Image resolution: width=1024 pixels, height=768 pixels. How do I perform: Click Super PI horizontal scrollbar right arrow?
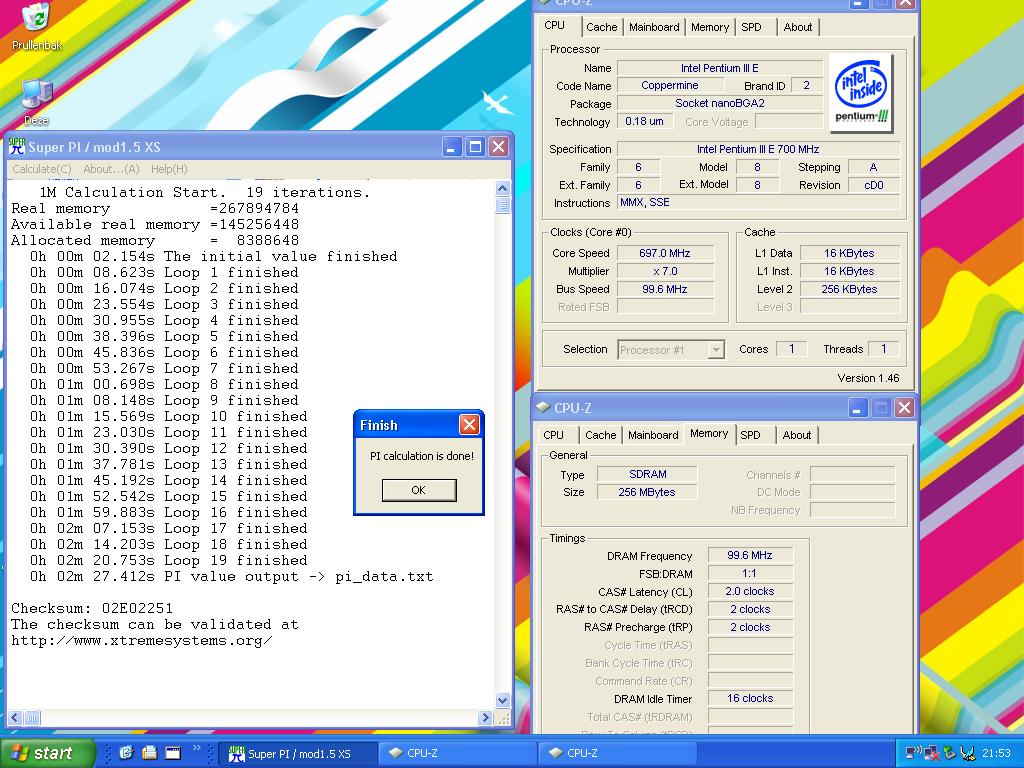tap(485, 718)
